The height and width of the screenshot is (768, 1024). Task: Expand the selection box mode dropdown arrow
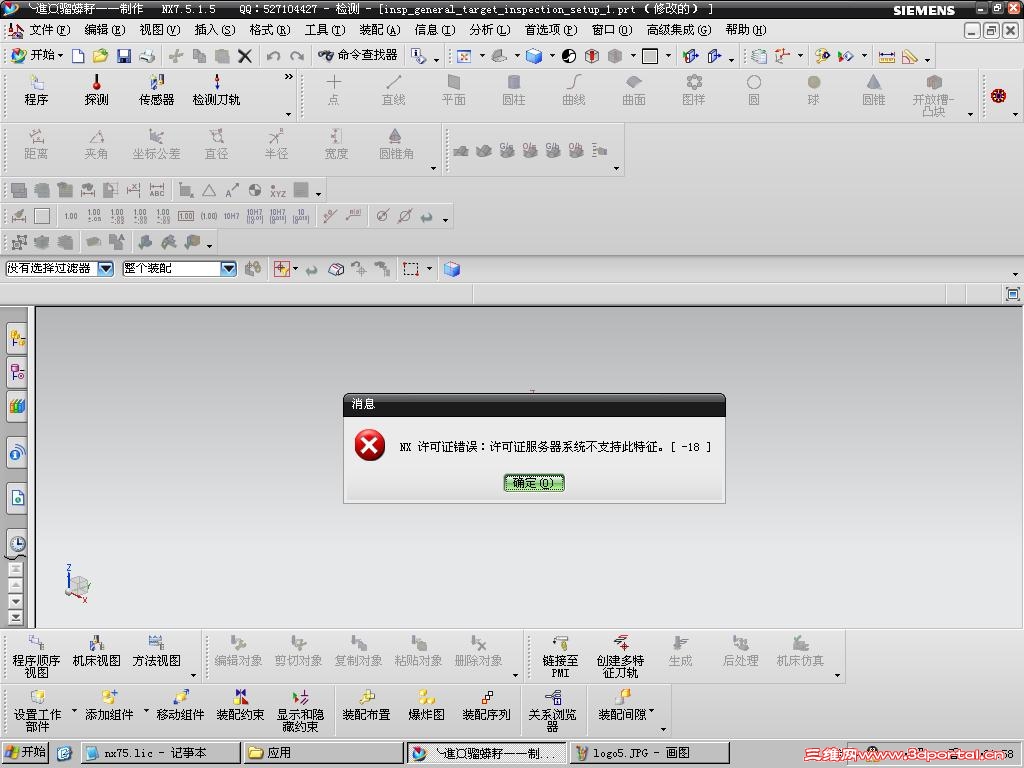pyautogui.click(x=429, y=268)
